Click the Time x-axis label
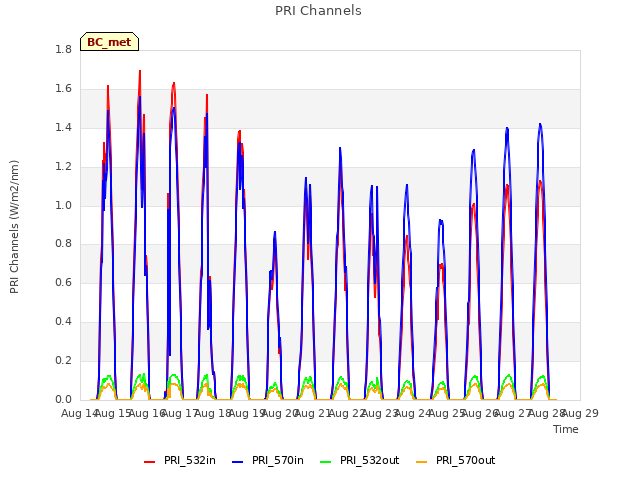 point(566,429)
